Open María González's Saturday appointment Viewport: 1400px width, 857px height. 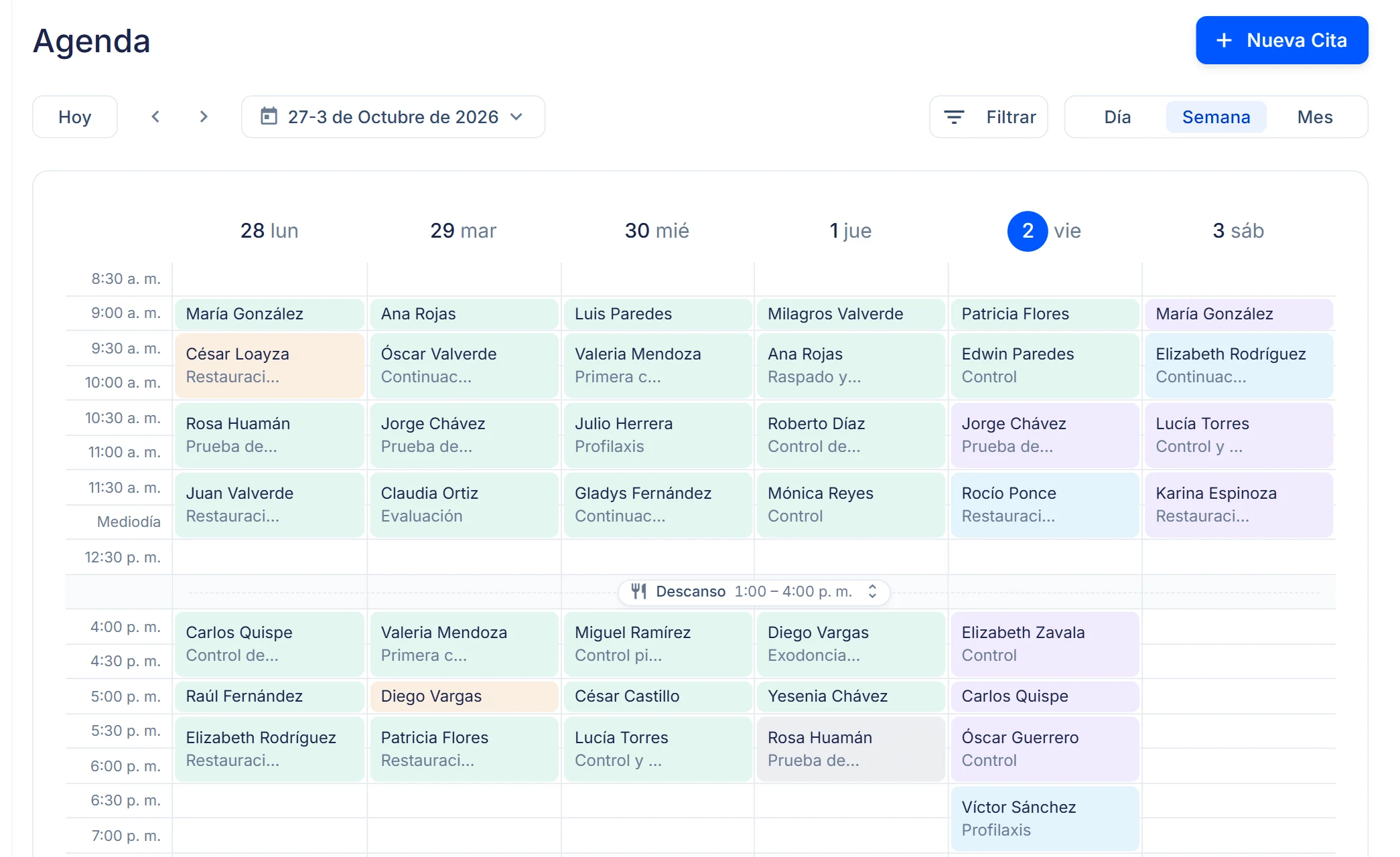coord(1239,314)
